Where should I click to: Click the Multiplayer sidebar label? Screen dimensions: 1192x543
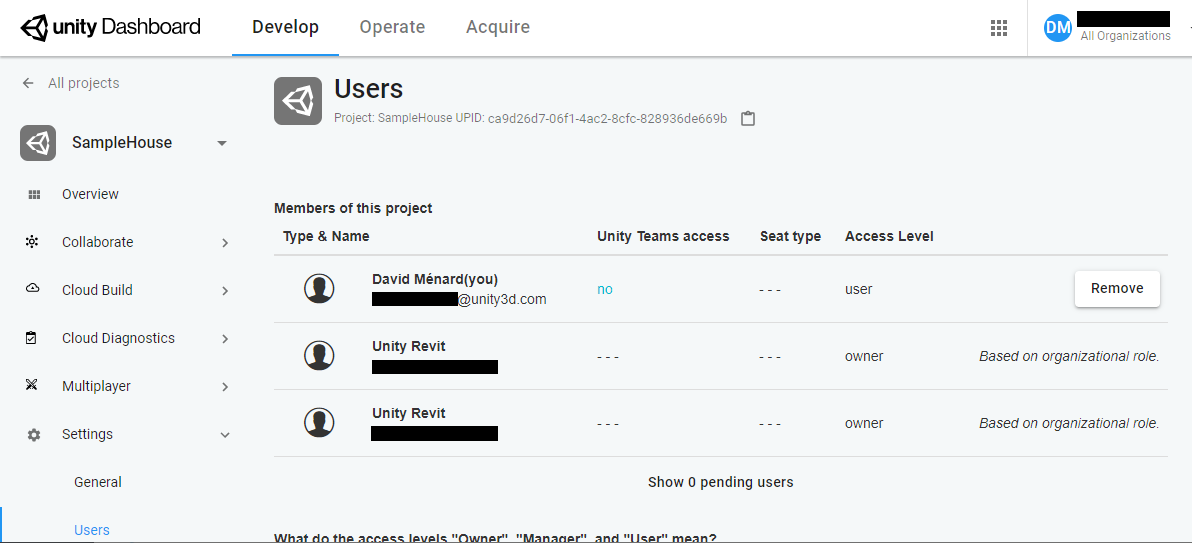tap(97, 386)
